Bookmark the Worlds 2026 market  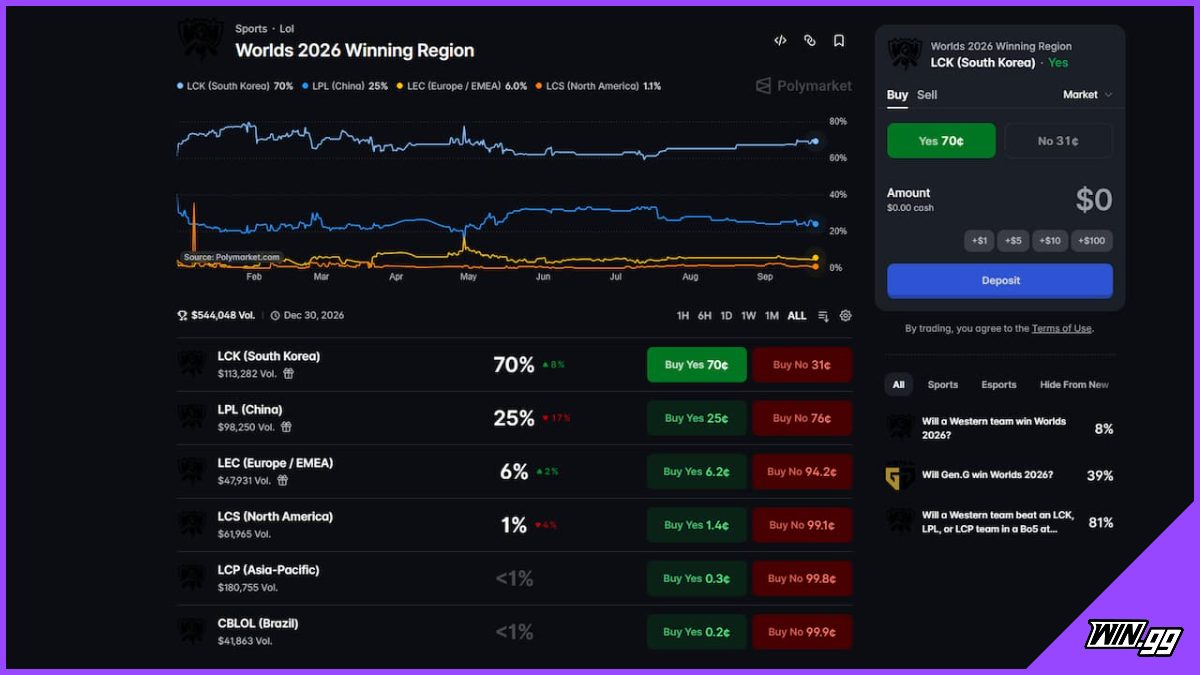click(x=839, y=41)
